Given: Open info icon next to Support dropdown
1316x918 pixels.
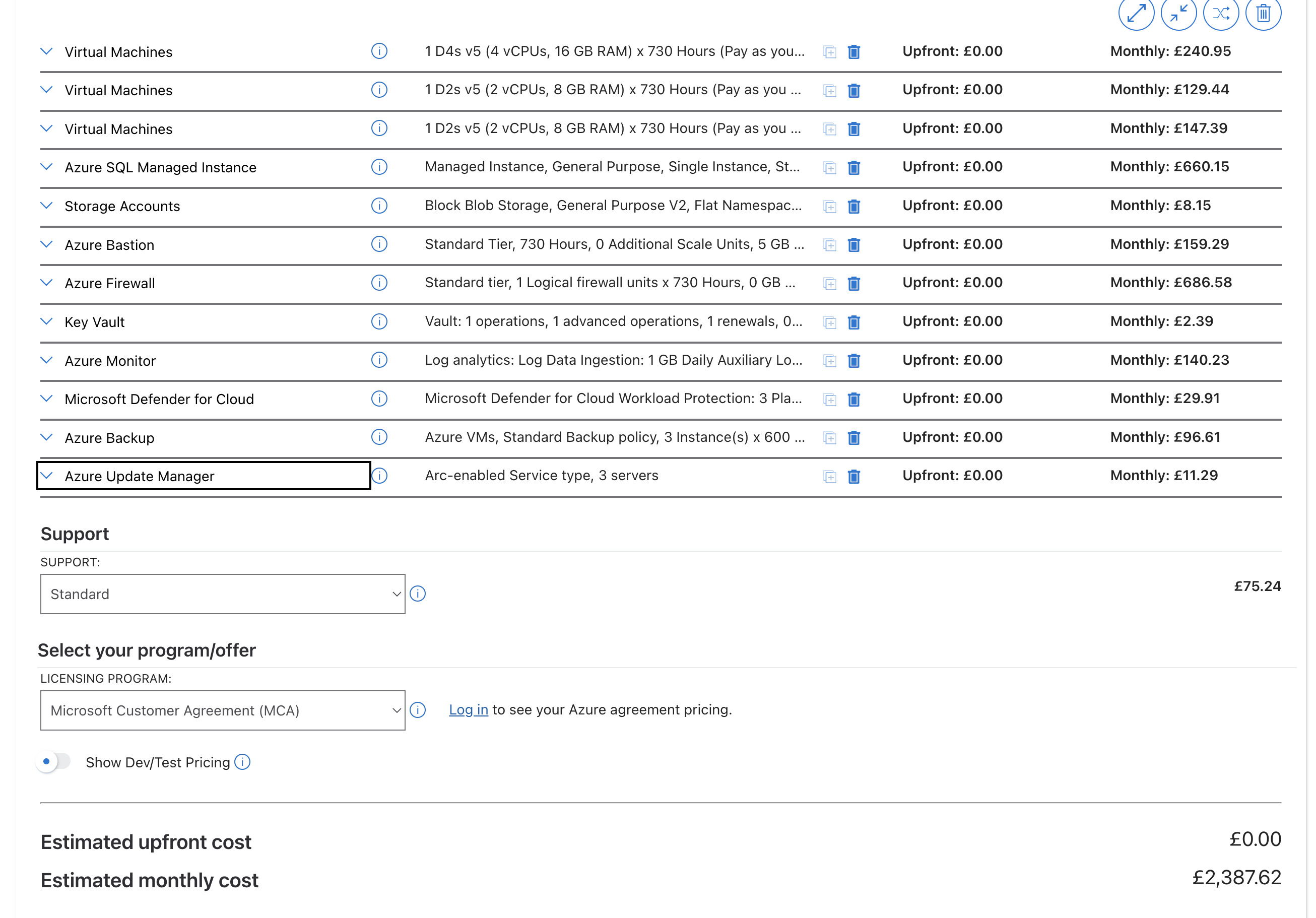Looking at the screenshot, I should [418, 594].
